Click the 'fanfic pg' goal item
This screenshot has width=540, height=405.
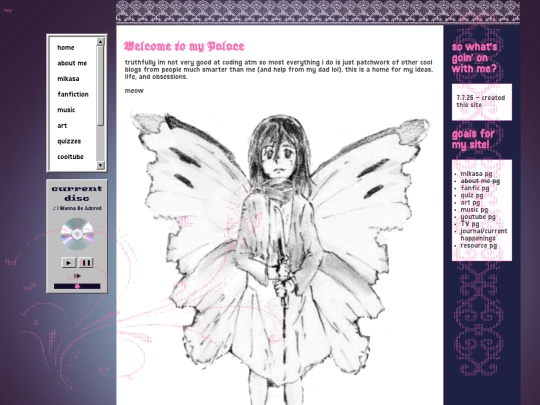(475, 188)
